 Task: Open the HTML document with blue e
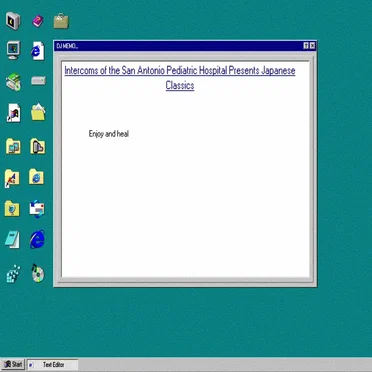tap(38, 51)
